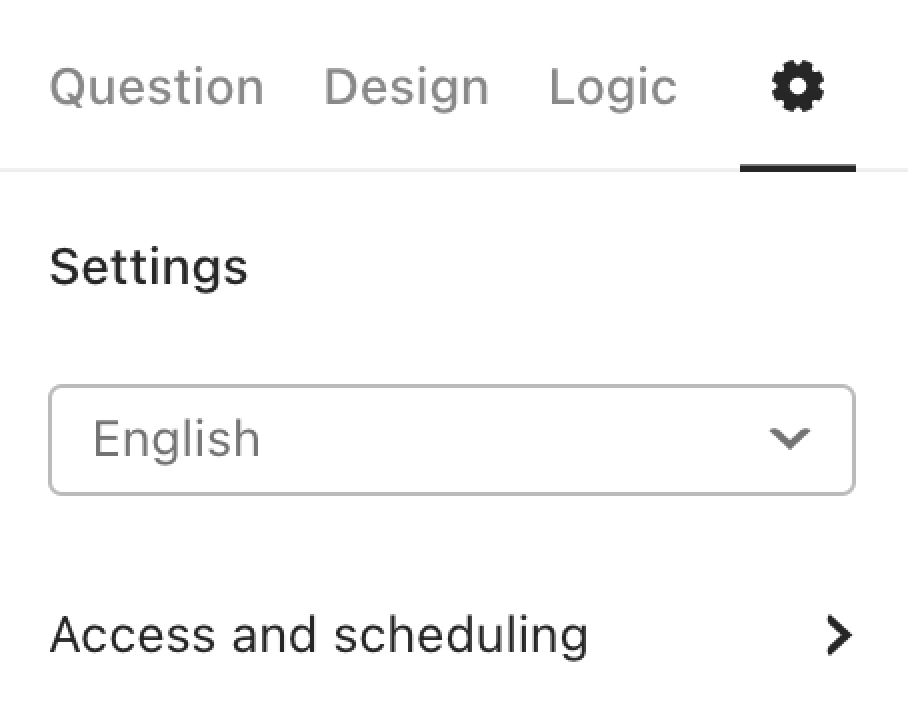Go to the Logic settings tab

click(x=613, y=88)
